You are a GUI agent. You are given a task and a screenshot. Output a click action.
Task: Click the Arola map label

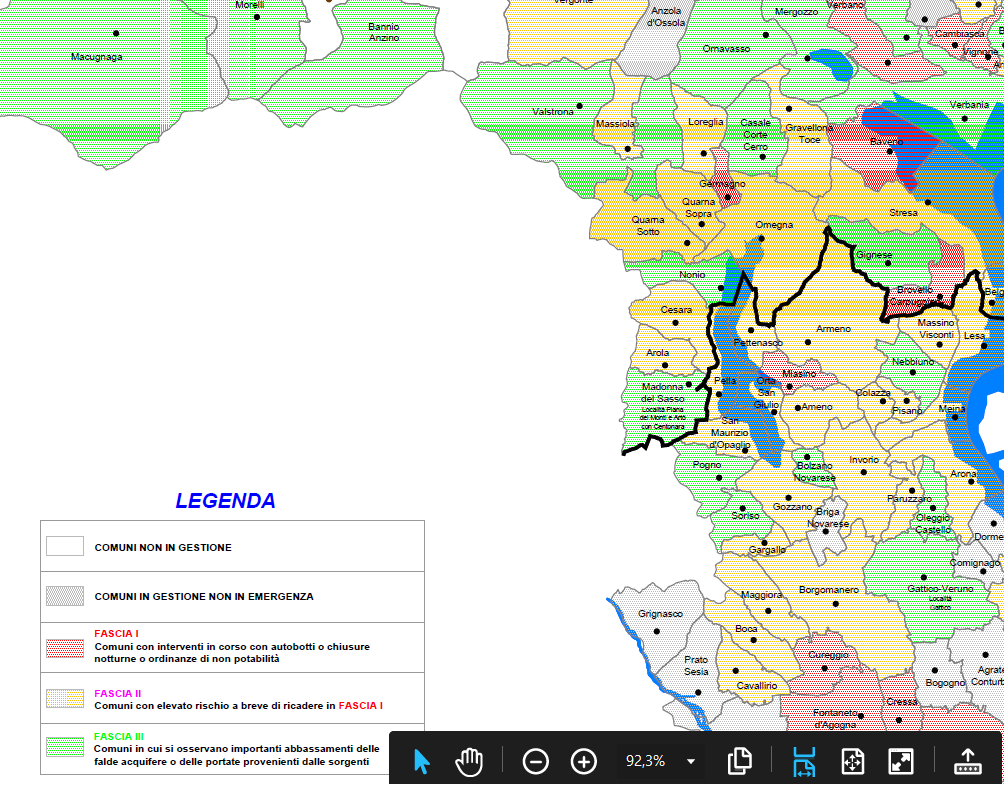click(658, 353)
